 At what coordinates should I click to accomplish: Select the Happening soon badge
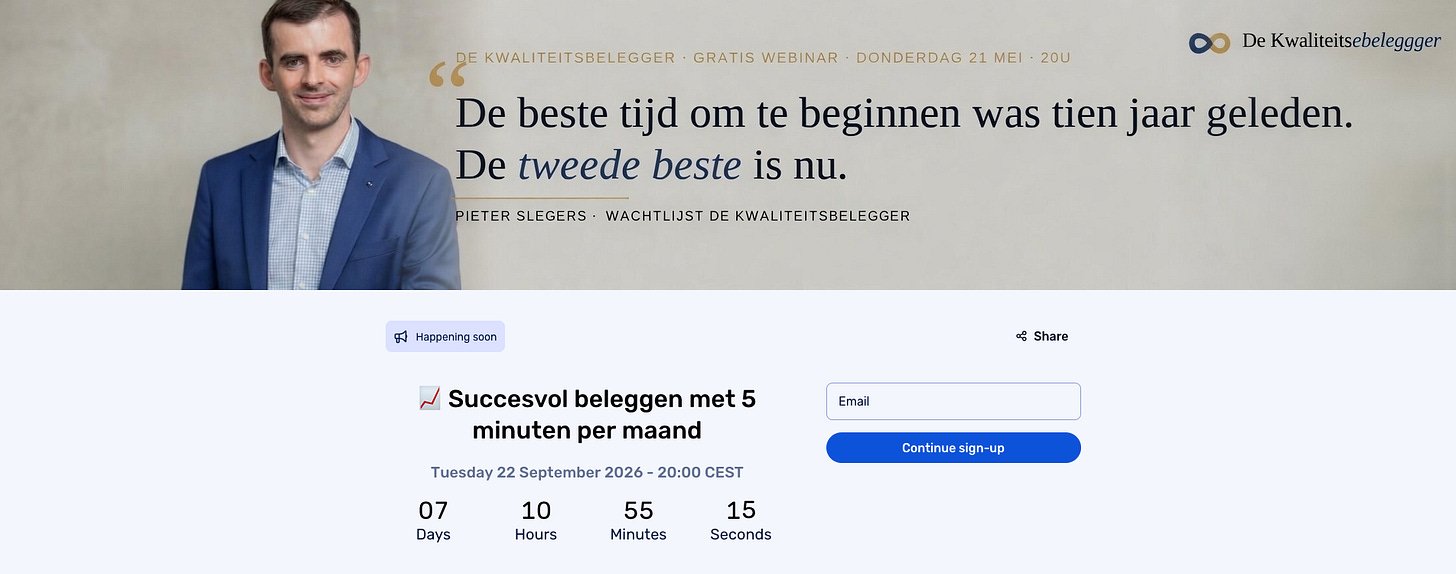(445, 337)
